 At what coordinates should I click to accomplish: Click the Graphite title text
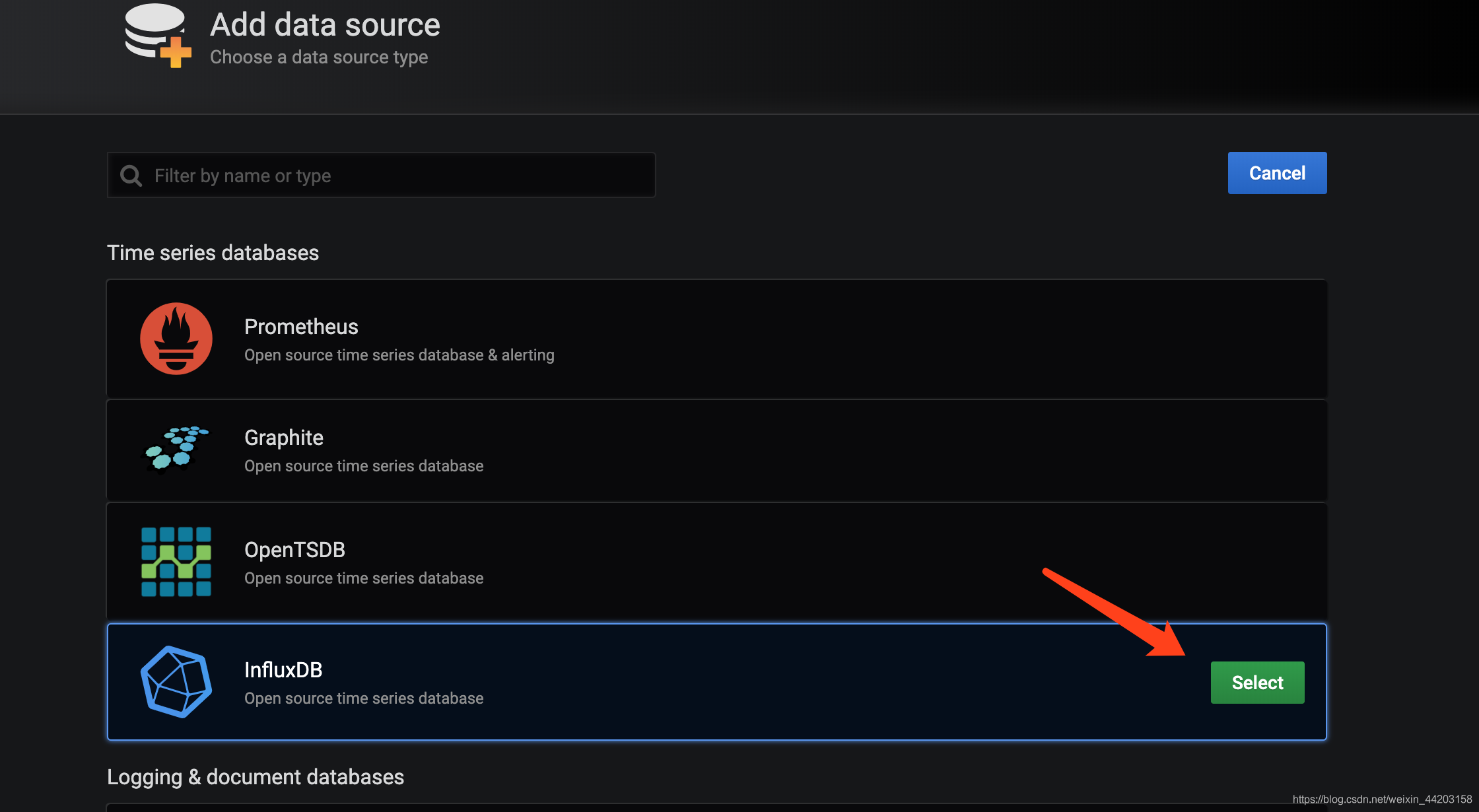284,438
